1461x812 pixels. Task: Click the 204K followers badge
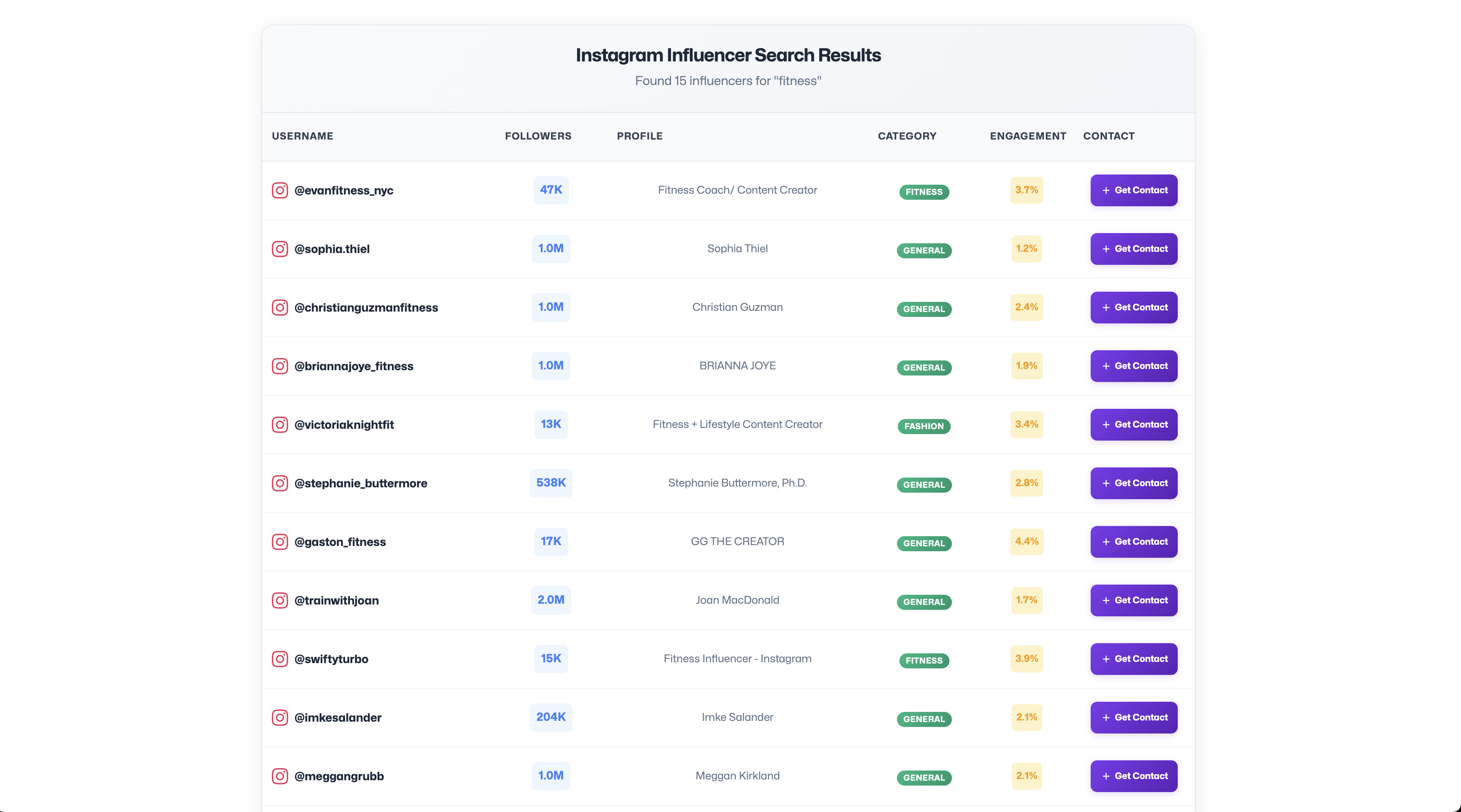click(x=551, y=717)
